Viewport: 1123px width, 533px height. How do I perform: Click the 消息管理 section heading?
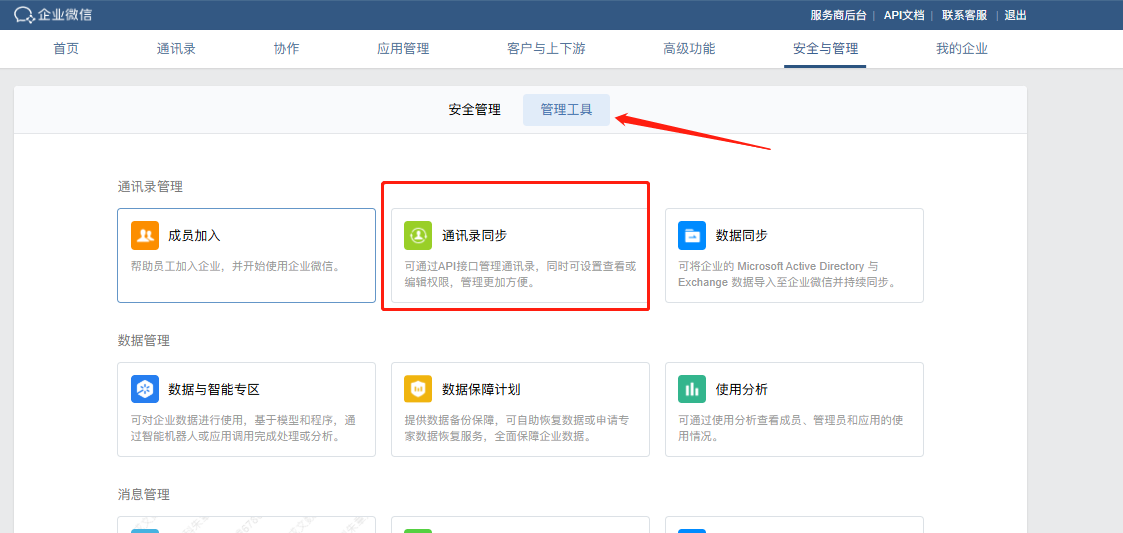click(144, 495)
